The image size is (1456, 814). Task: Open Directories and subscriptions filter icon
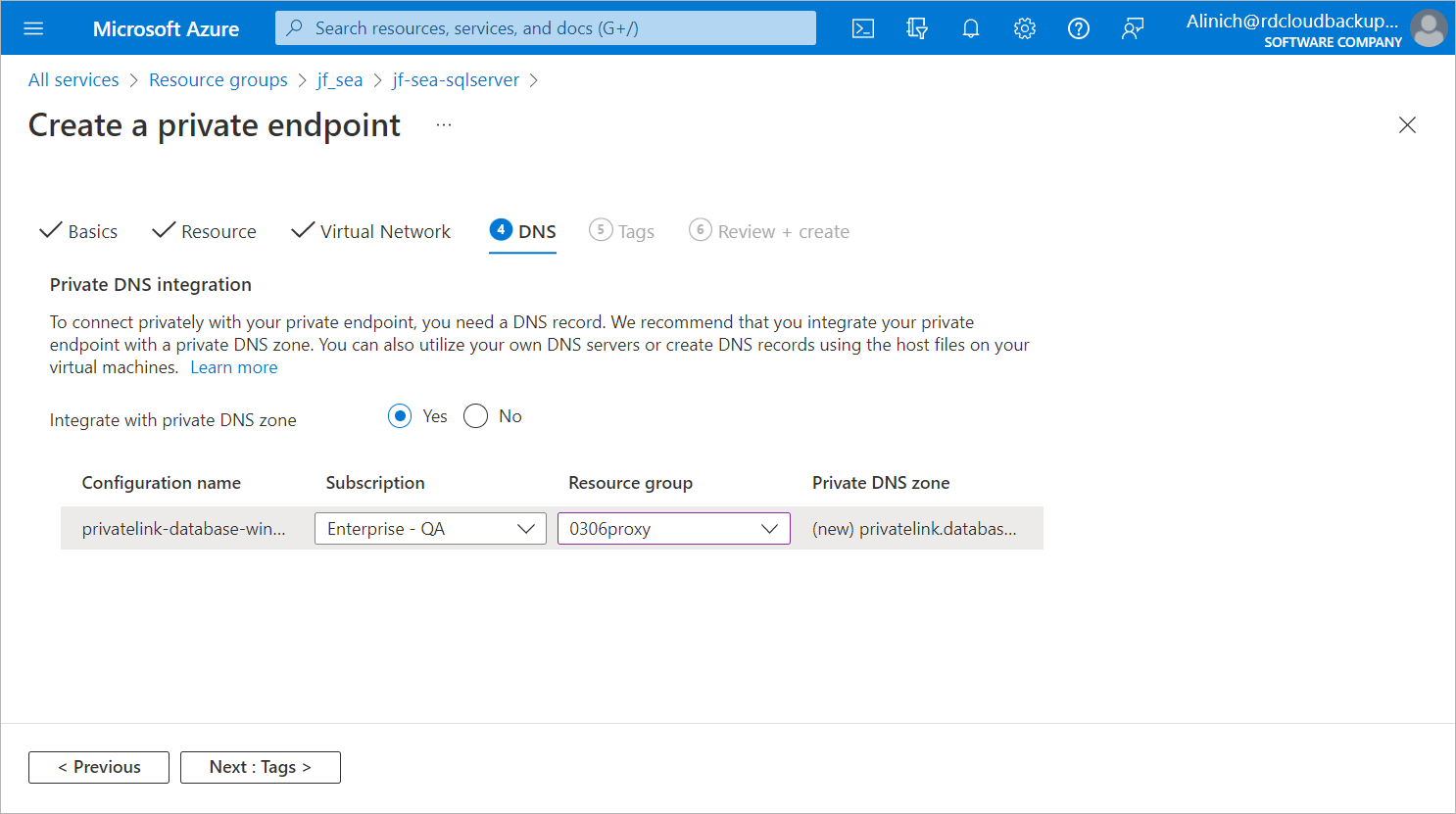point(917,28)
